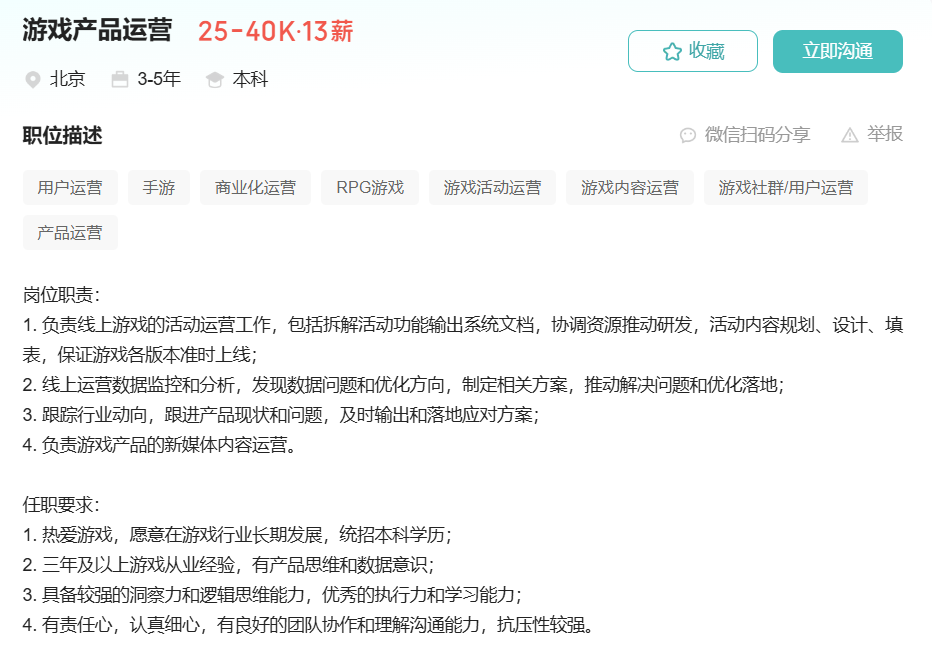Click the salary text 25-40K·13薪
Viewport: 932px width, 666px height.
click(x=275, y=32)
